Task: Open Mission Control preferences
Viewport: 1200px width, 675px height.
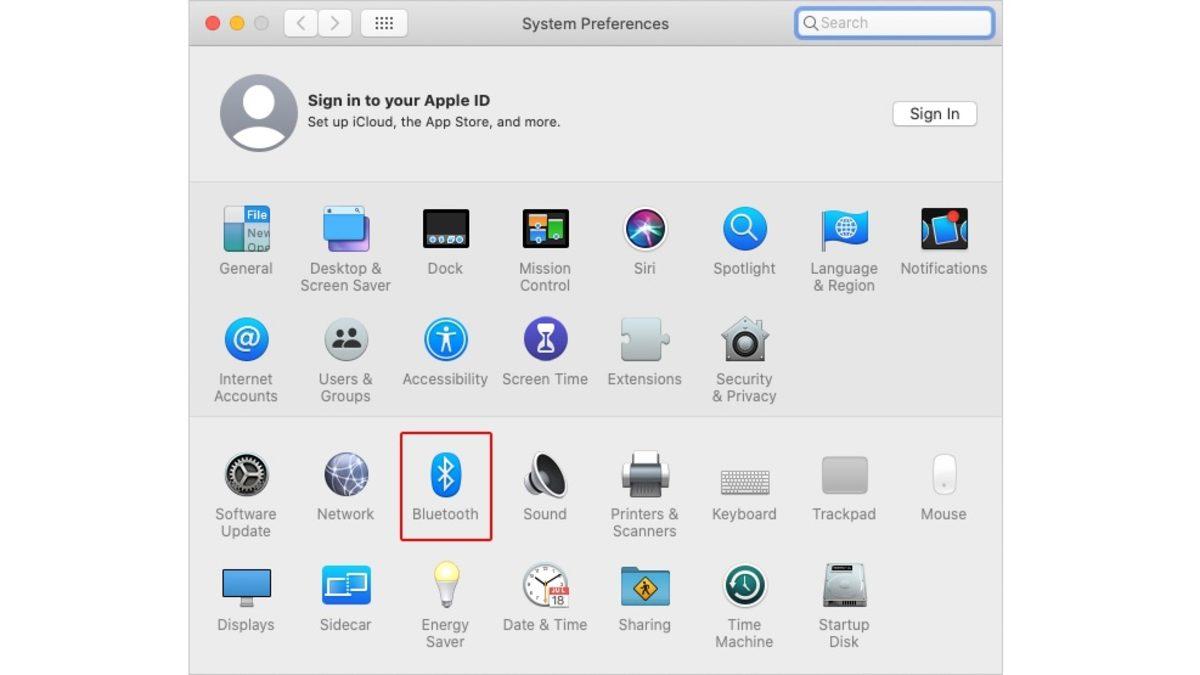Action: click(x=545, y=230)
